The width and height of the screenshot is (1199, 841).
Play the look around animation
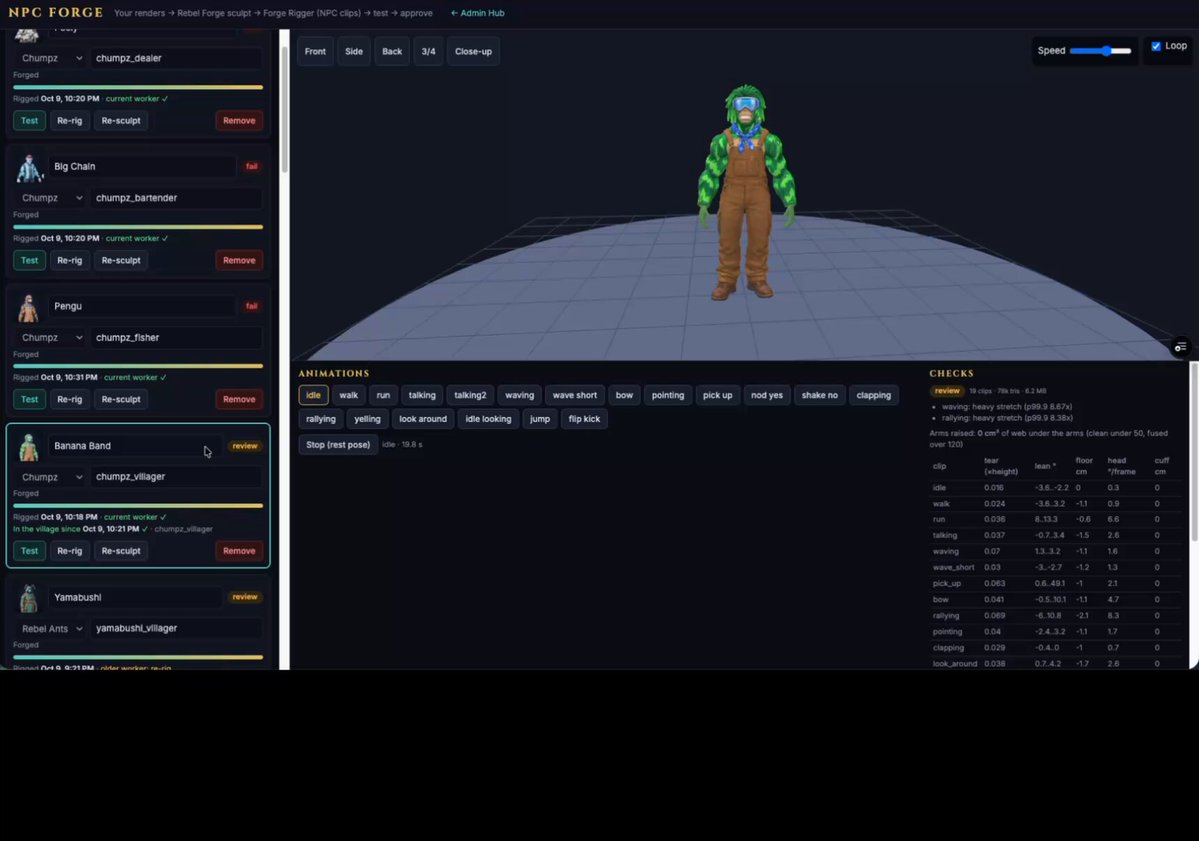click(x=423, y=419)
